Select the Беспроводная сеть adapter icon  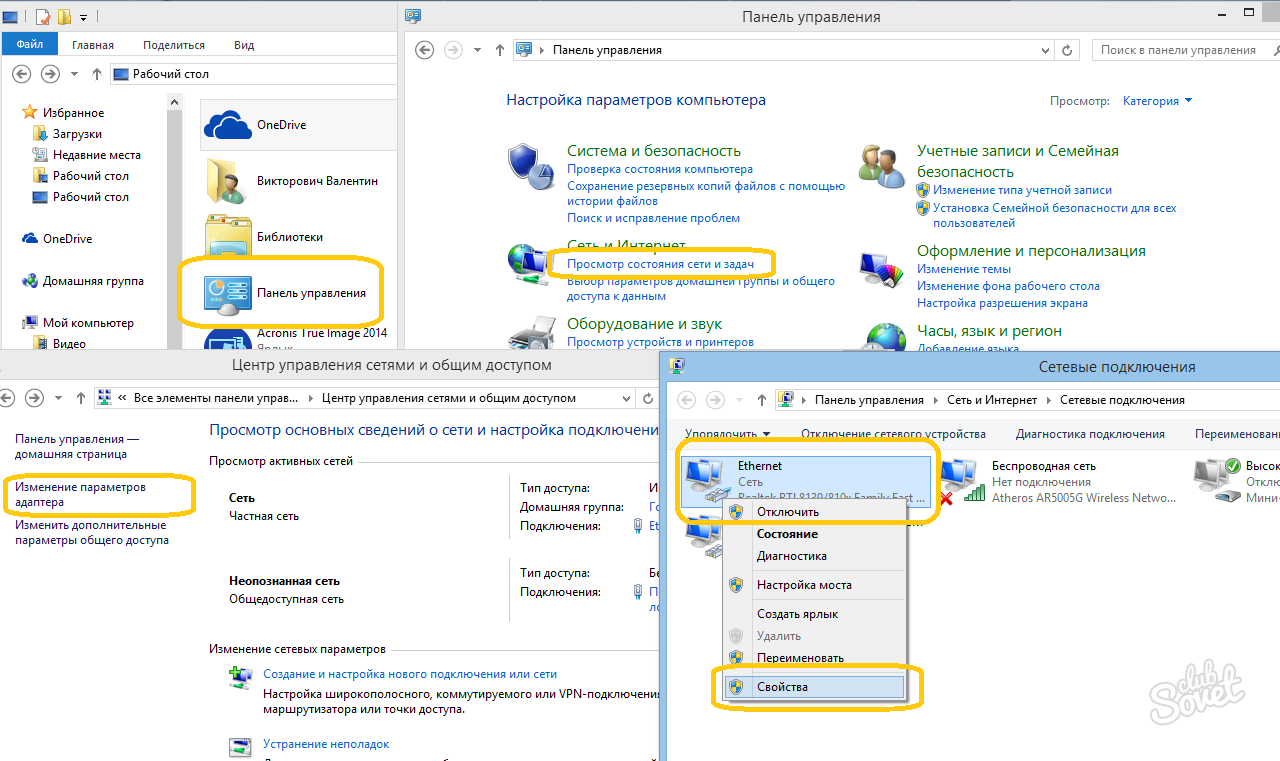click(x=962, y=482)
